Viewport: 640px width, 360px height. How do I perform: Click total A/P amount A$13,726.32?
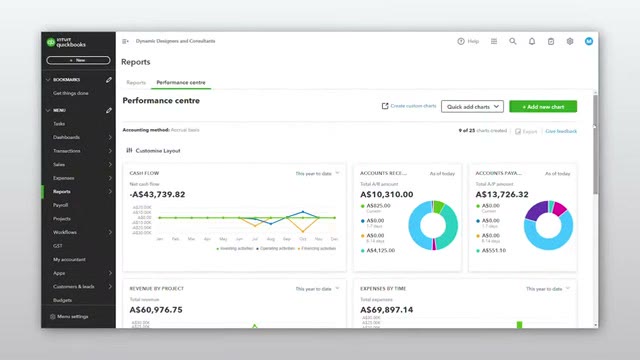(502, 195)
